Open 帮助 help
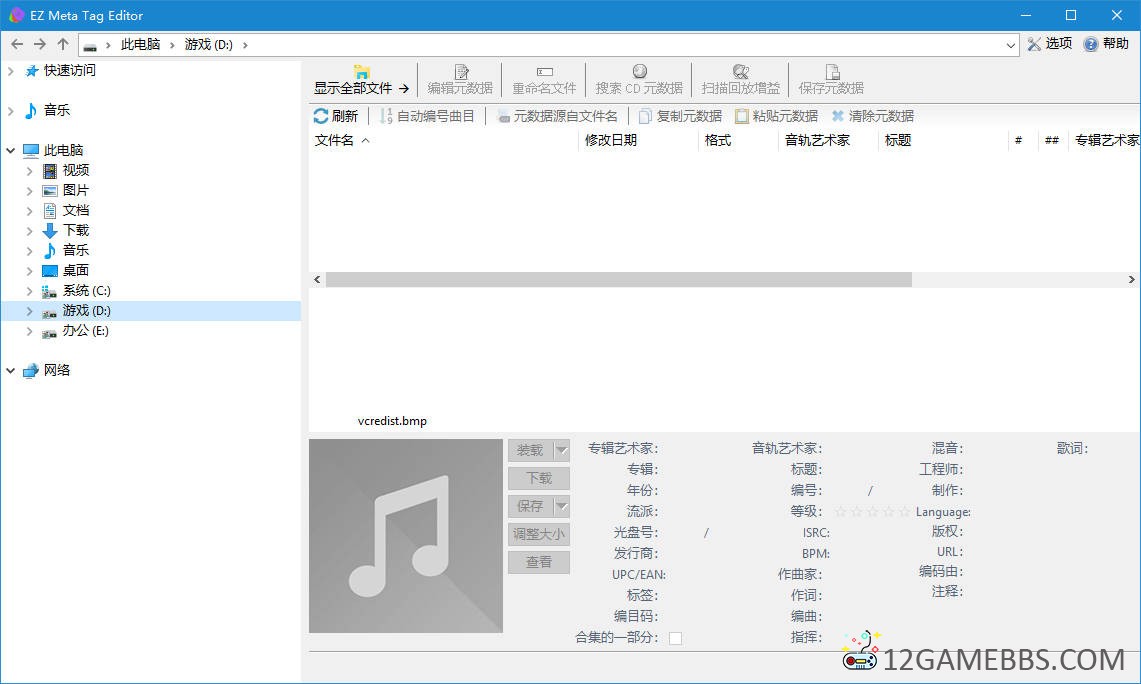Image resolution: width=1141 pixels, height=684 pixels. 1106,44
